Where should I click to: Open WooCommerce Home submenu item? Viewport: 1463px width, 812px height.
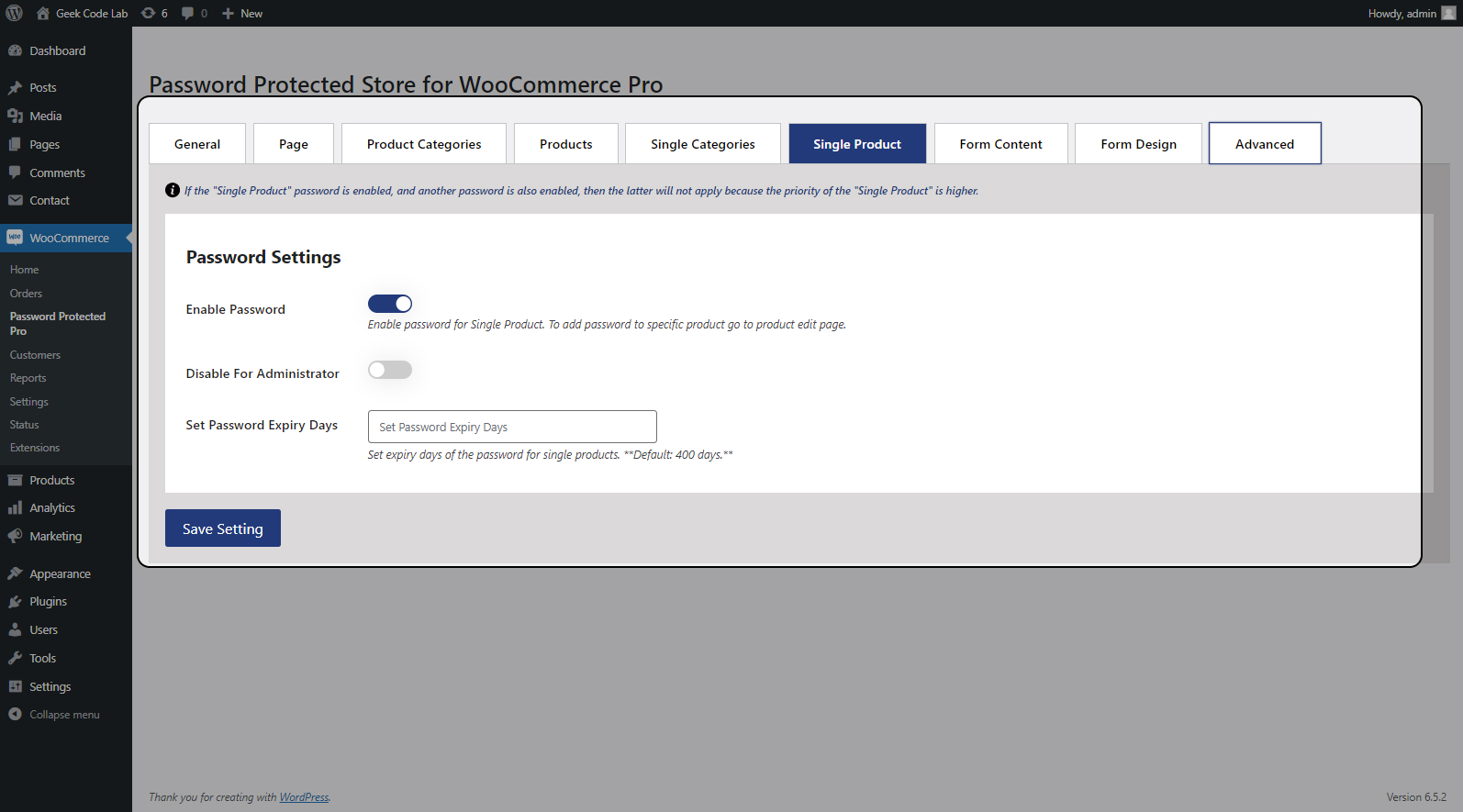[x=24, y=270]
